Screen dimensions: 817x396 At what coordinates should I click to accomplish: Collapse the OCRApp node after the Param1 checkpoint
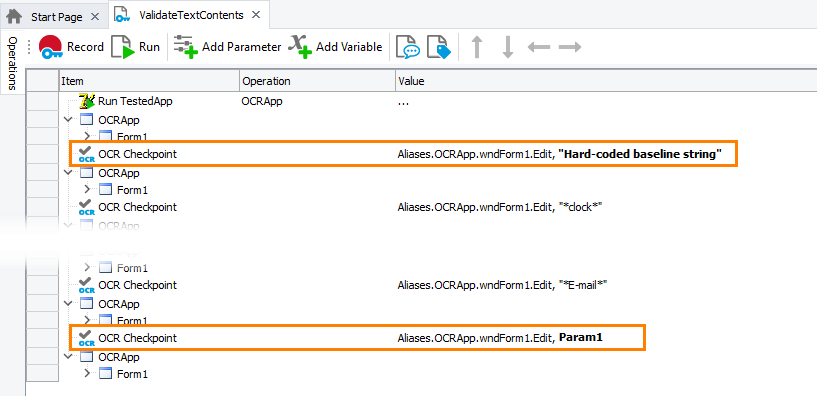coord(68,357)
